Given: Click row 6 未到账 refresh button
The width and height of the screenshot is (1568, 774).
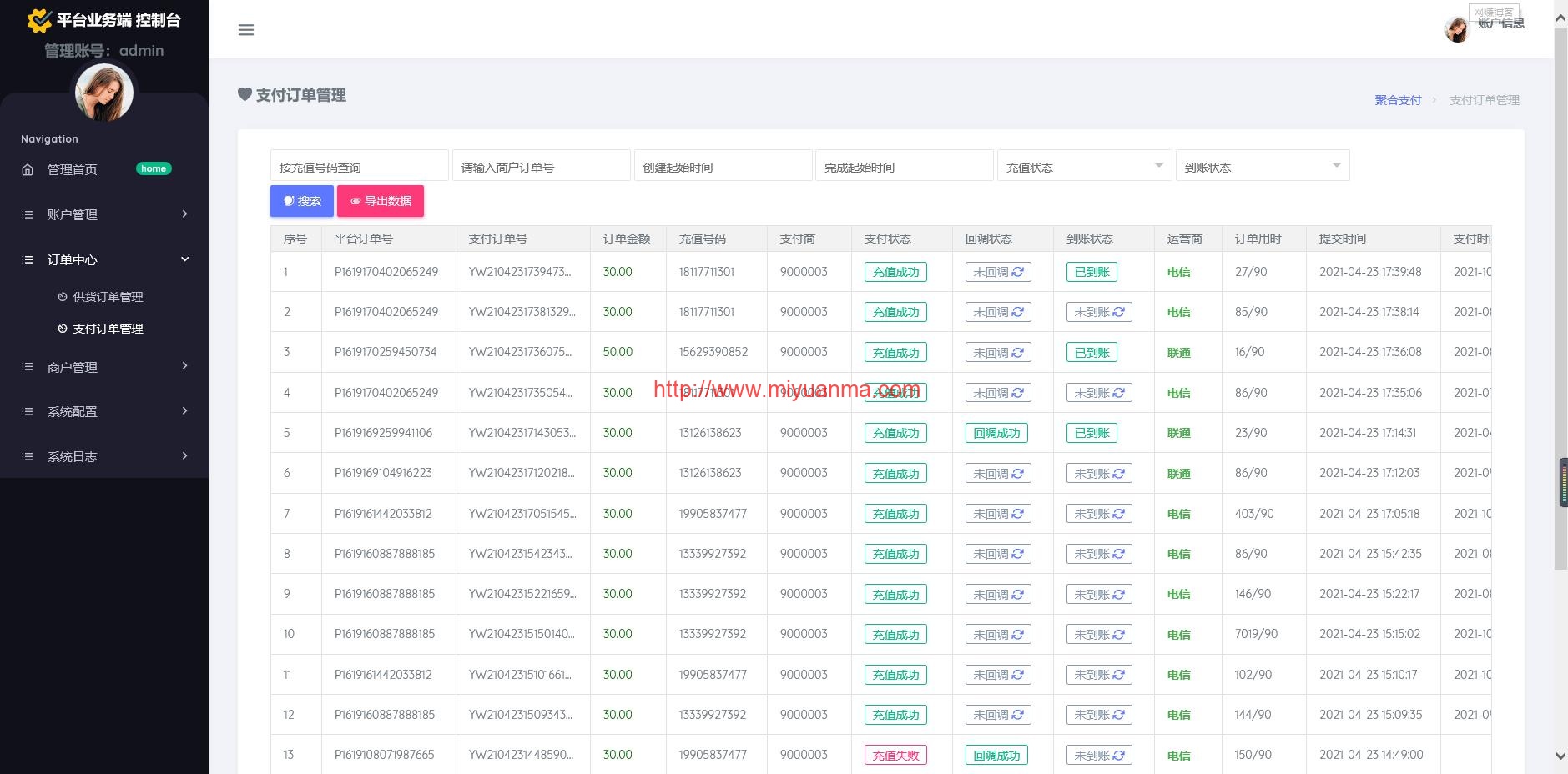Looking at the screenshot, I should (x=1099, y=474).
